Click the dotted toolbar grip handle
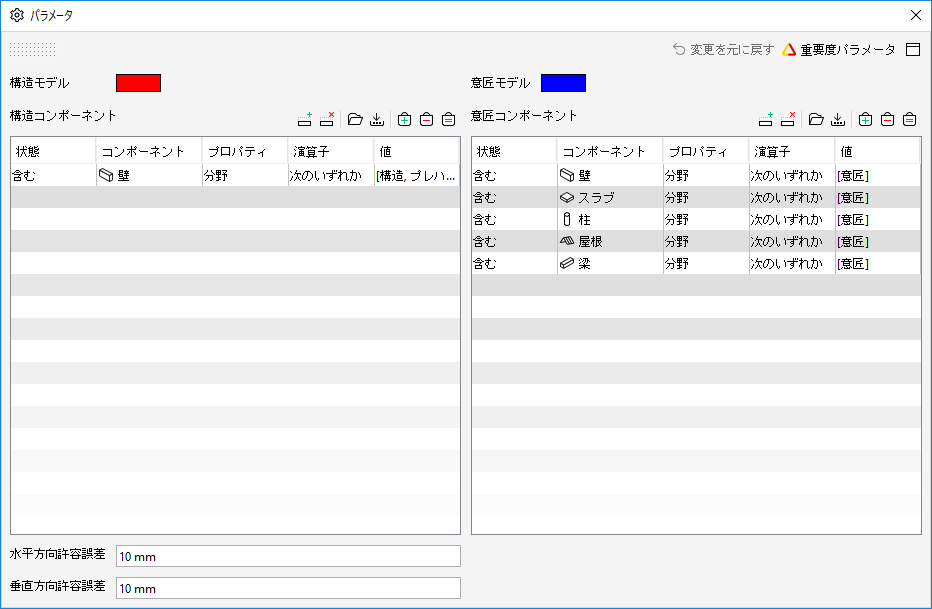 [33, 49]
